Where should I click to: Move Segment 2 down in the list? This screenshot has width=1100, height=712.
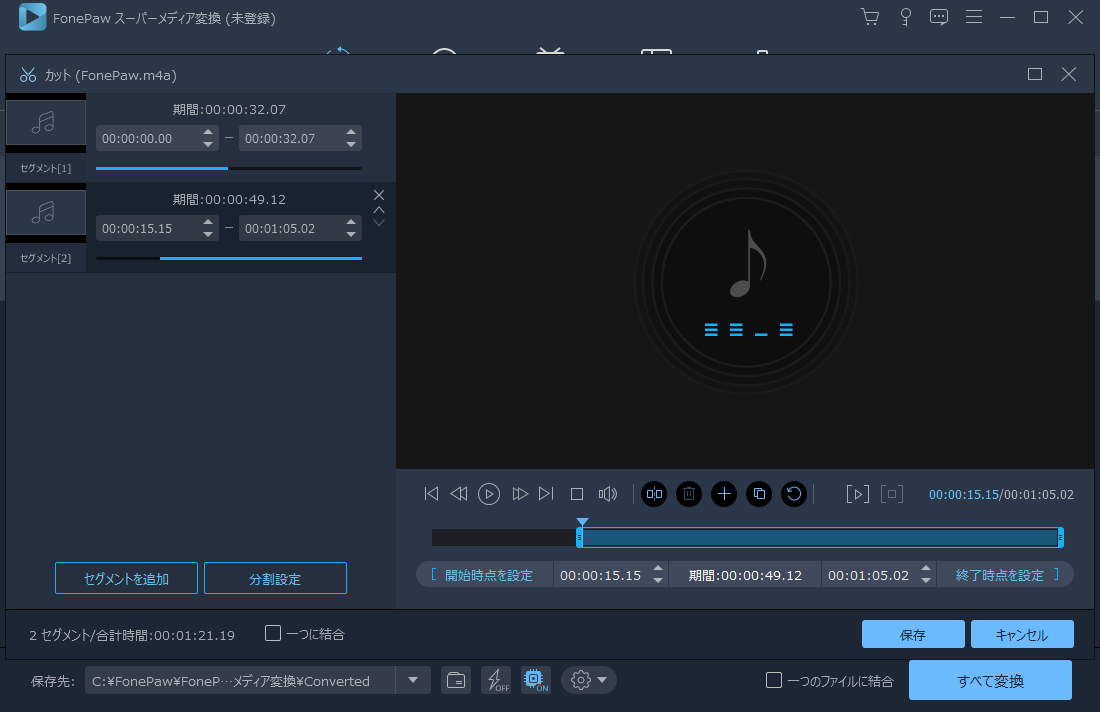click(x=379, y=222)
